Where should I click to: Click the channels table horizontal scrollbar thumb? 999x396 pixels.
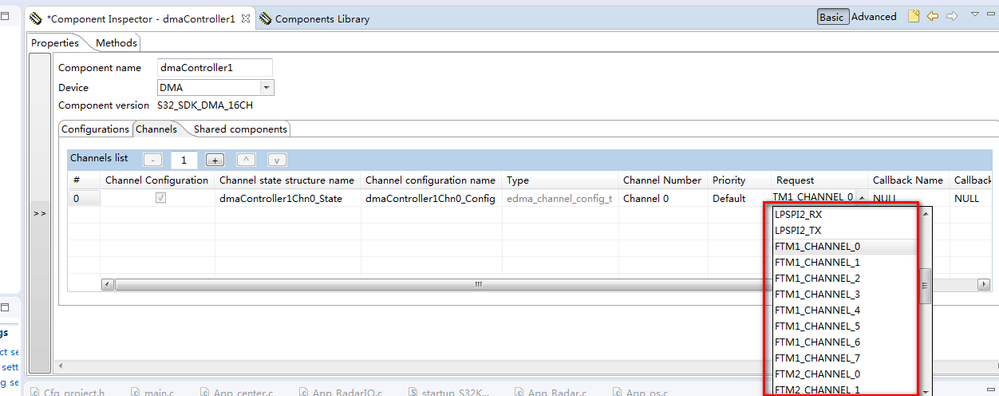click(x=479, y=284)
